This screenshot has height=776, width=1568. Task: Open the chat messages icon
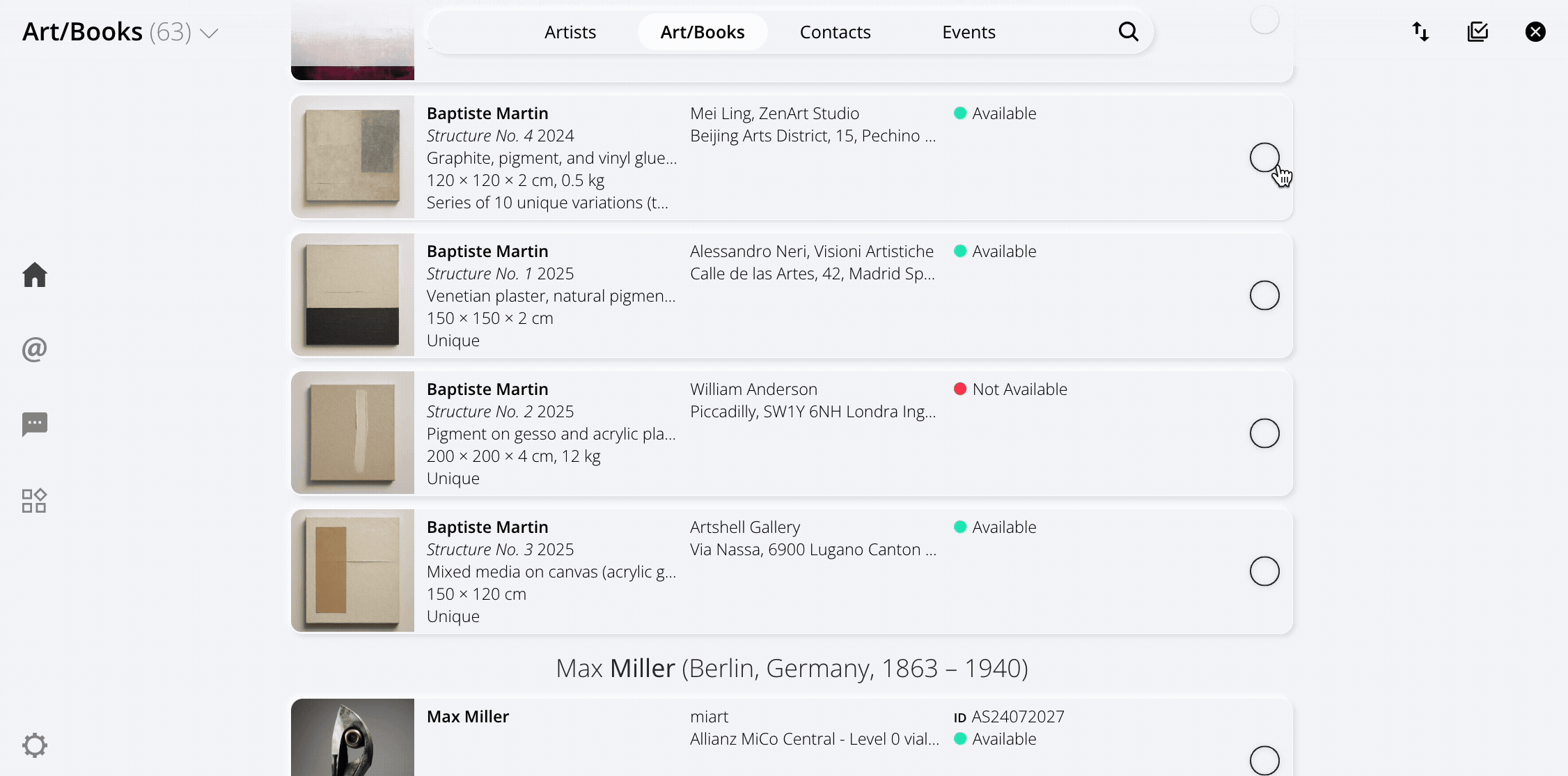coord(34,425)
